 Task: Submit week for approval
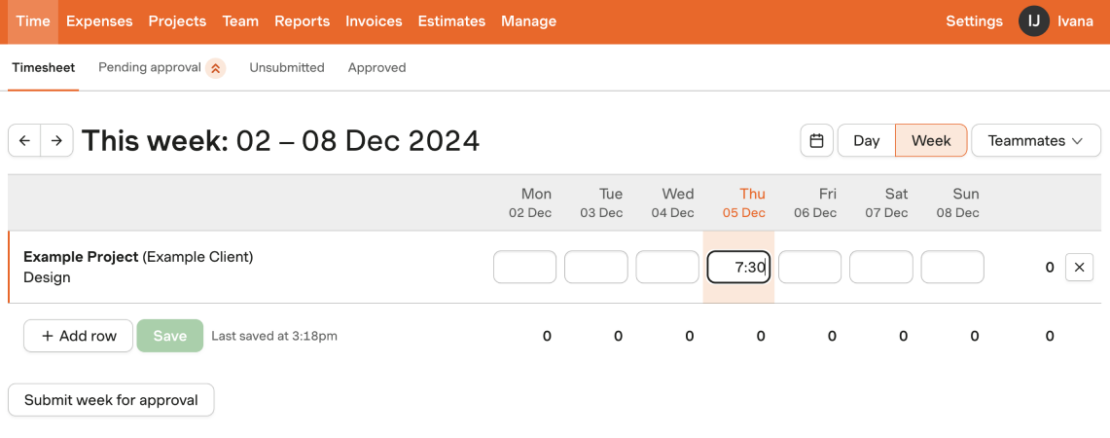pos(111,400)
